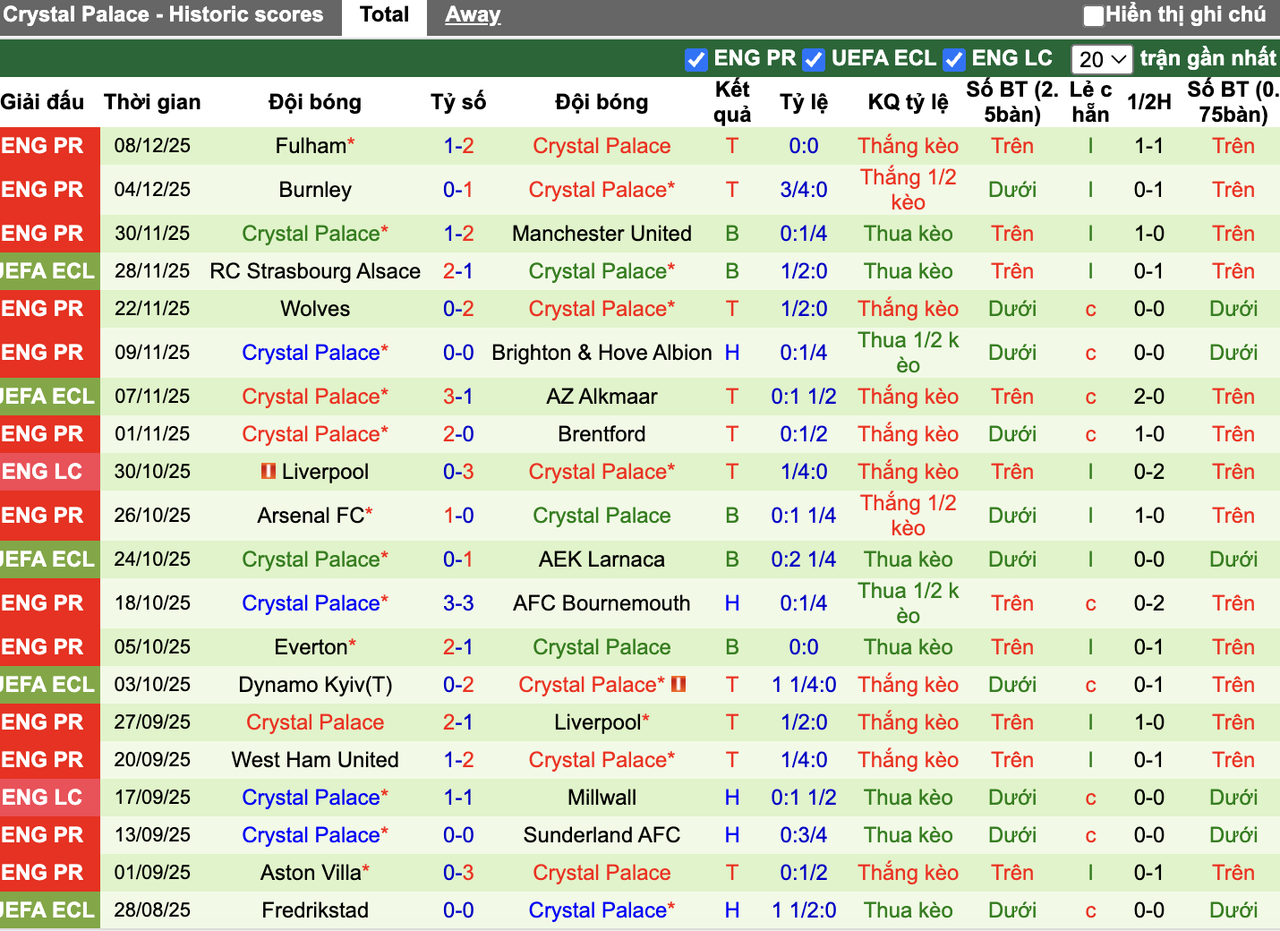This screenshot has width=1280, height=931.
Task: Open the Away tab
Action: point(473,16)
